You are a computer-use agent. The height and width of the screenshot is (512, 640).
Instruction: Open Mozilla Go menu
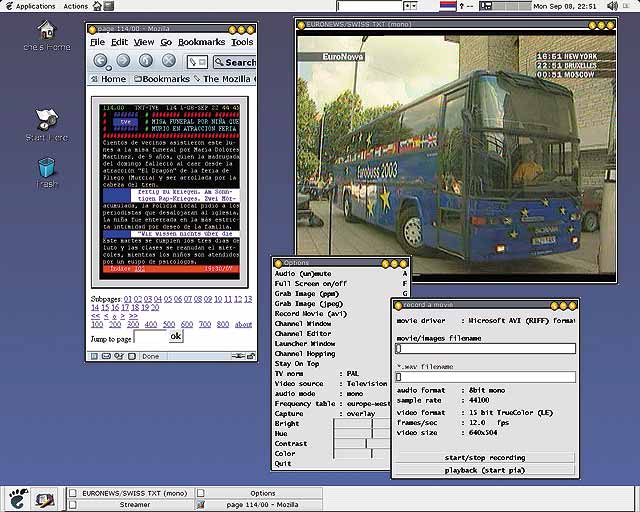tap(166, 42)
